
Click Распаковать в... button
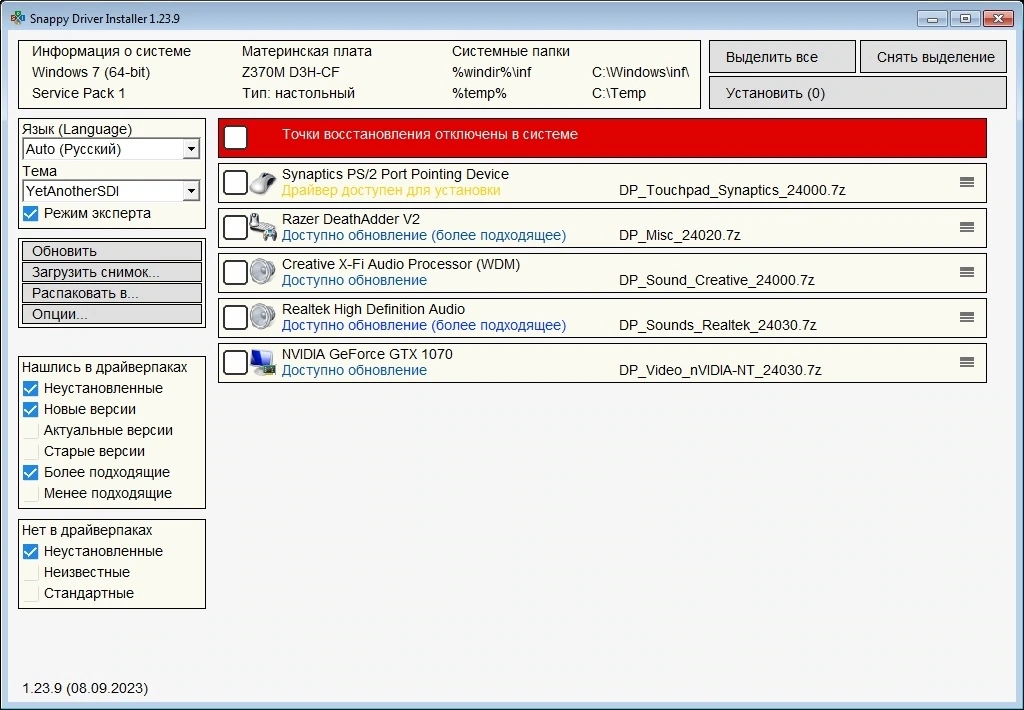(x=112, y=293)
